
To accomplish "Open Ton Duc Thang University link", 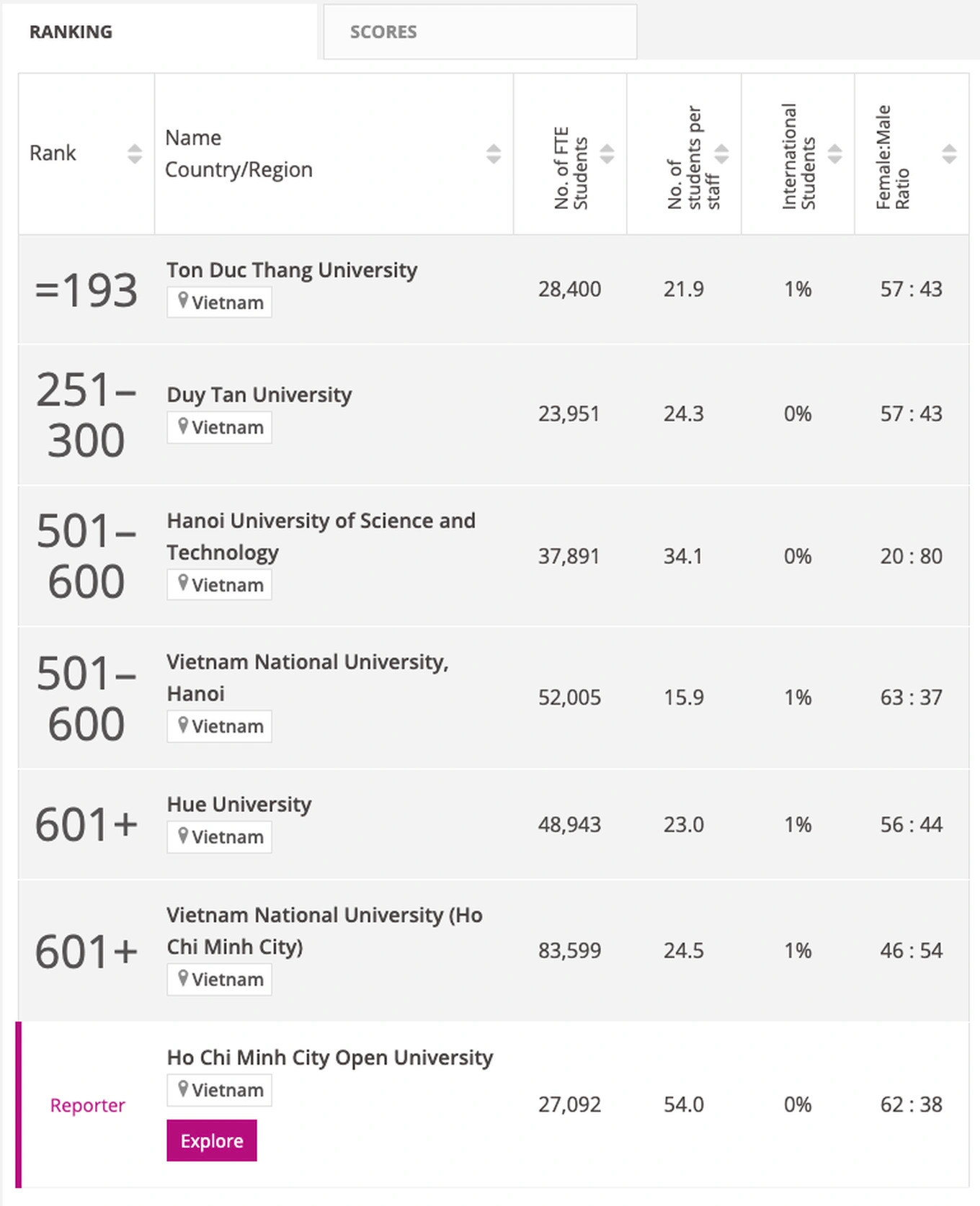I will coord(292,270).
